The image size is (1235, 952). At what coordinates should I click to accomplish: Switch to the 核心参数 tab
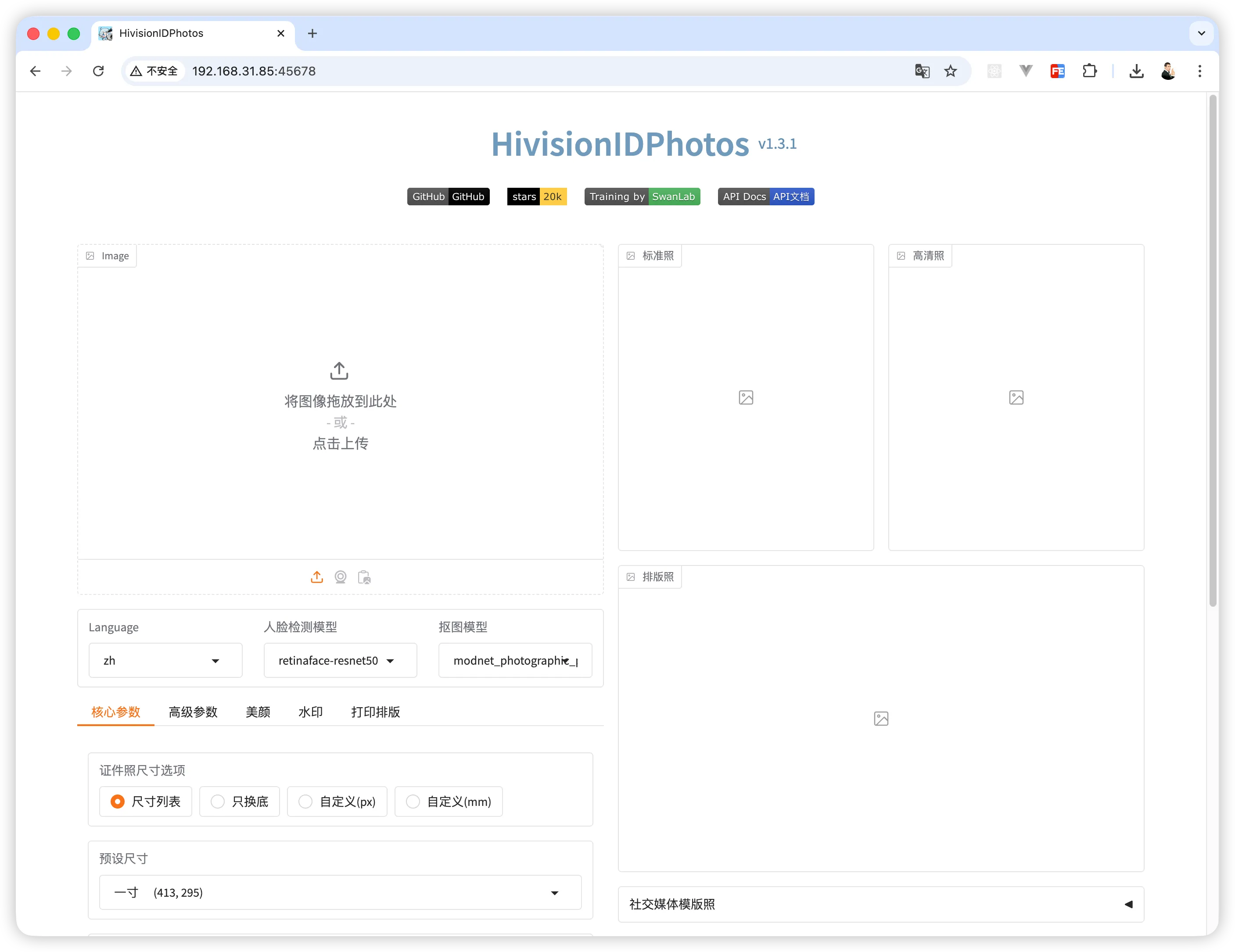116,712
